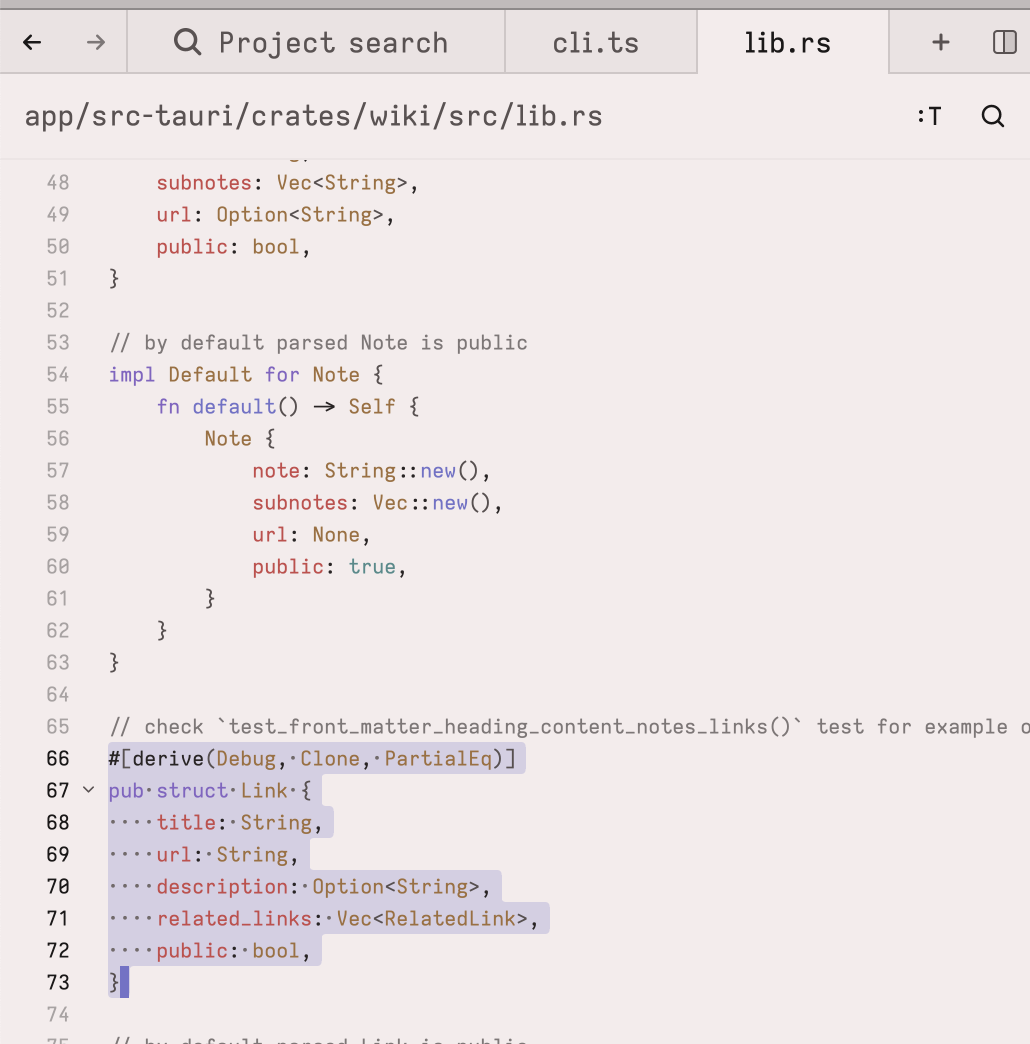Click 'Default' trait name on line 54
Image resolution: width=1030 pixels, height=1044 pixels.
coord(210,375)
